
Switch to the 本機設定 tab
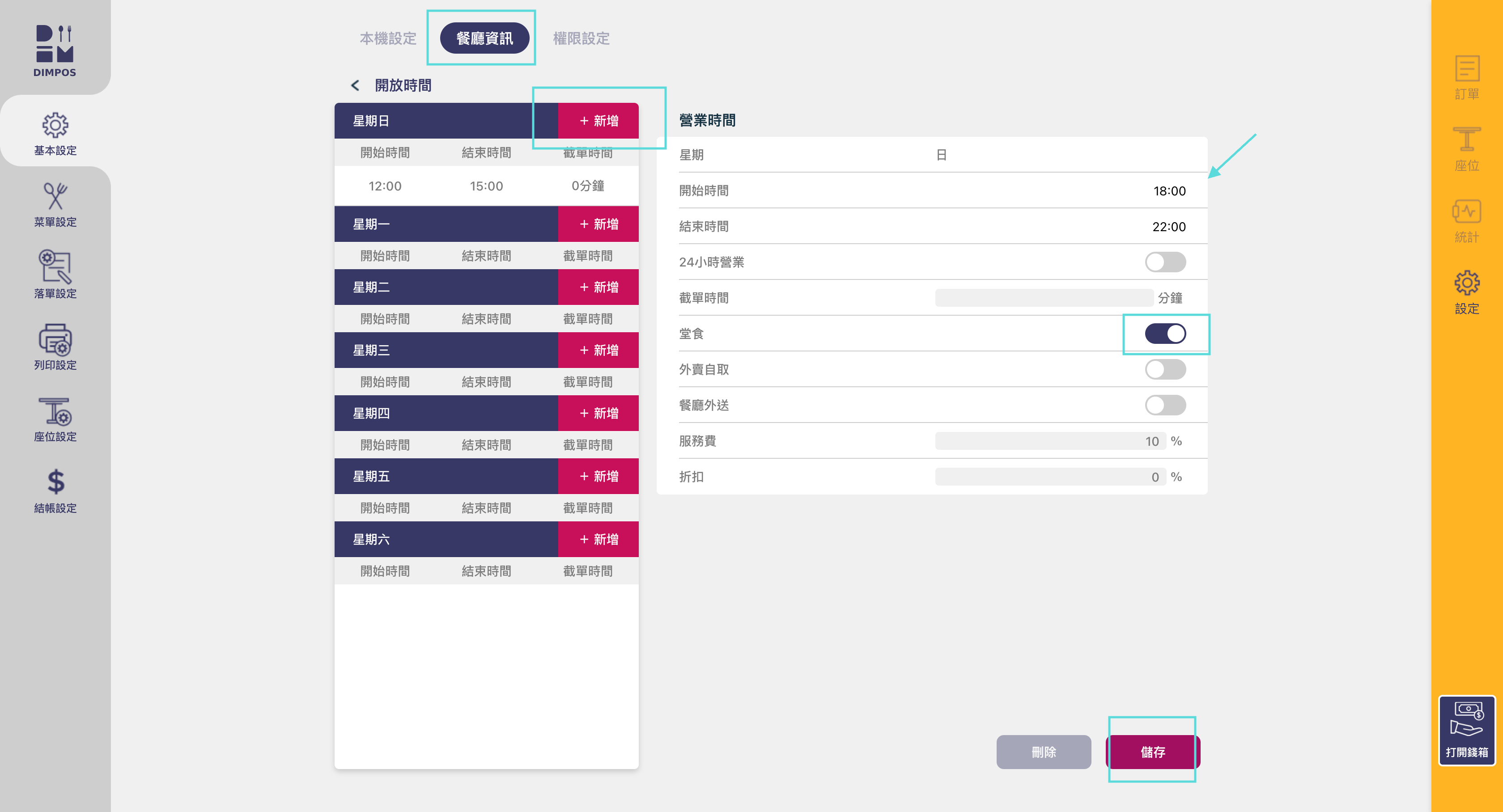[x=388, y=38]
